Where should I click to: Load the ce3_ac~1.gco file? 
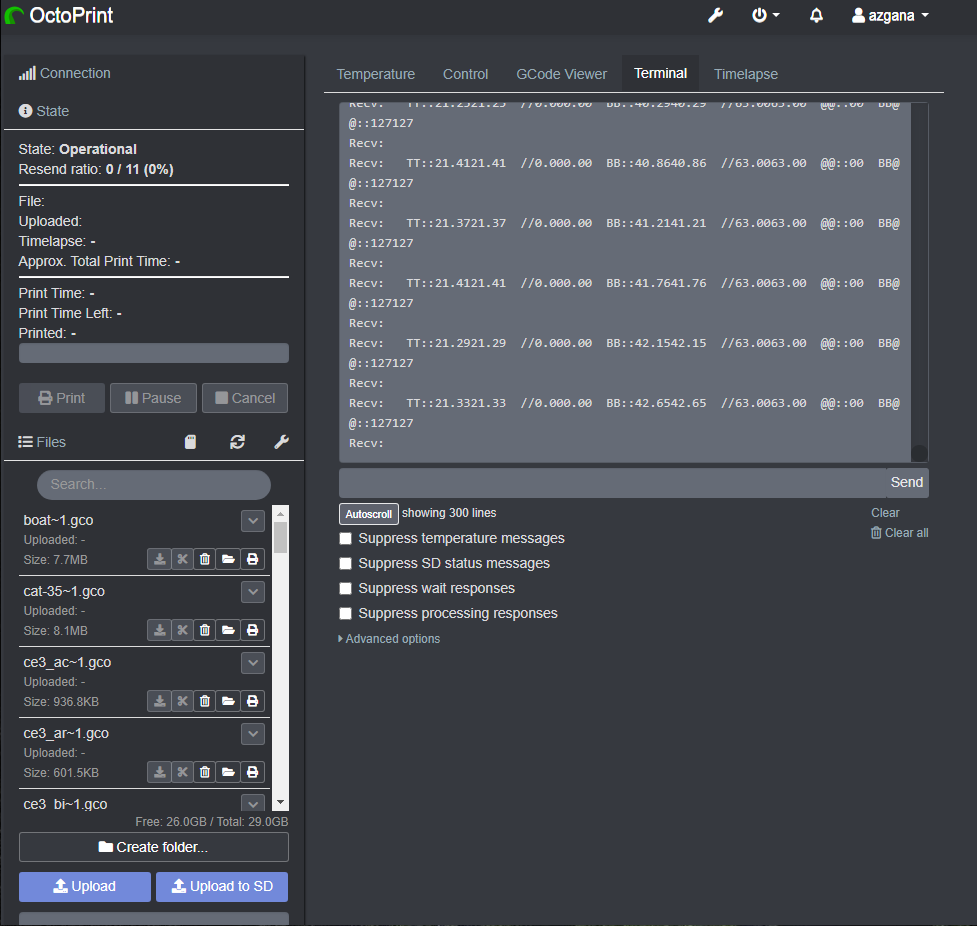click(228, 702)
